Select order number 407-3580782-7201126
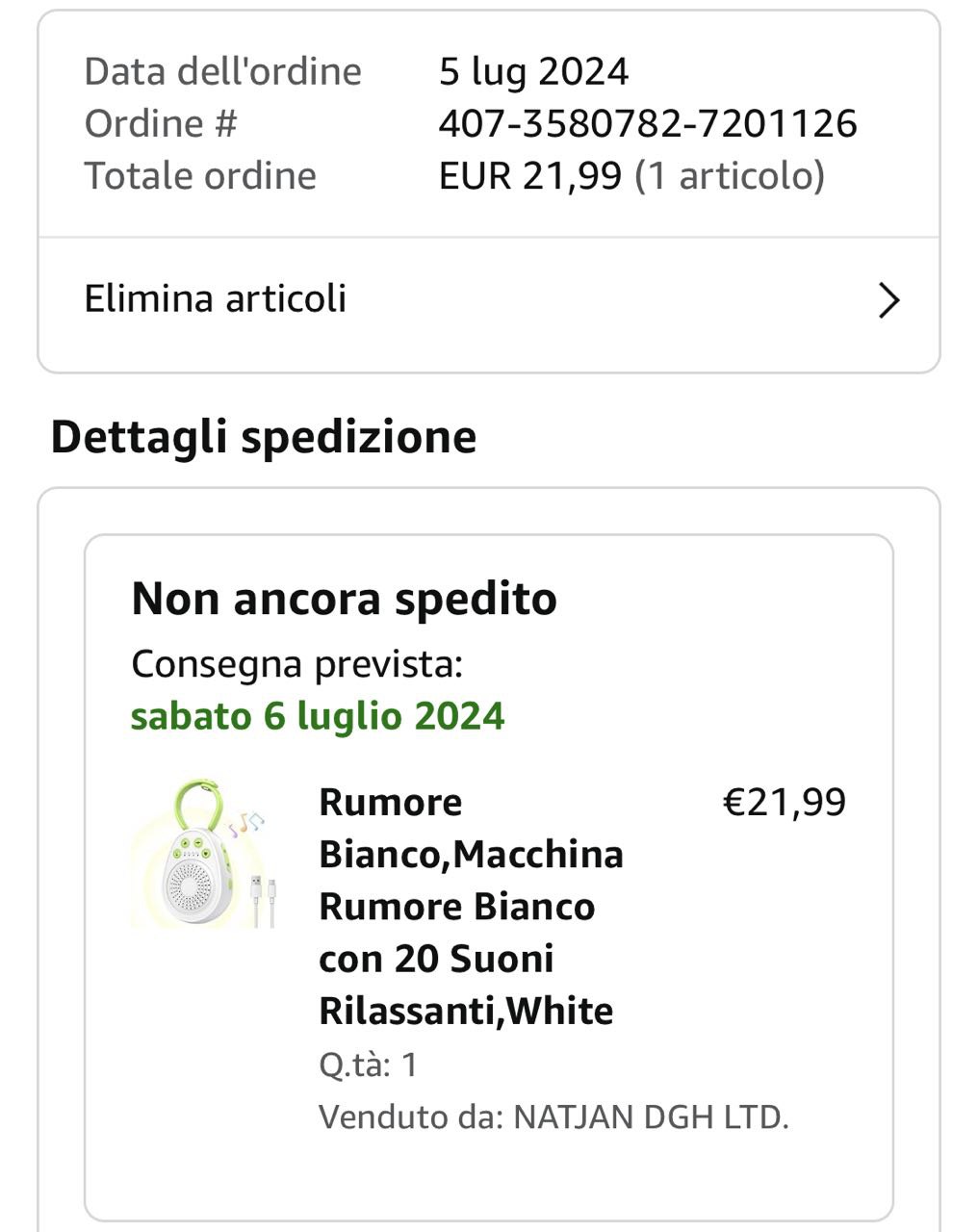The width and height of the screenshot is (978, 1232). click(x=647, y=123)
